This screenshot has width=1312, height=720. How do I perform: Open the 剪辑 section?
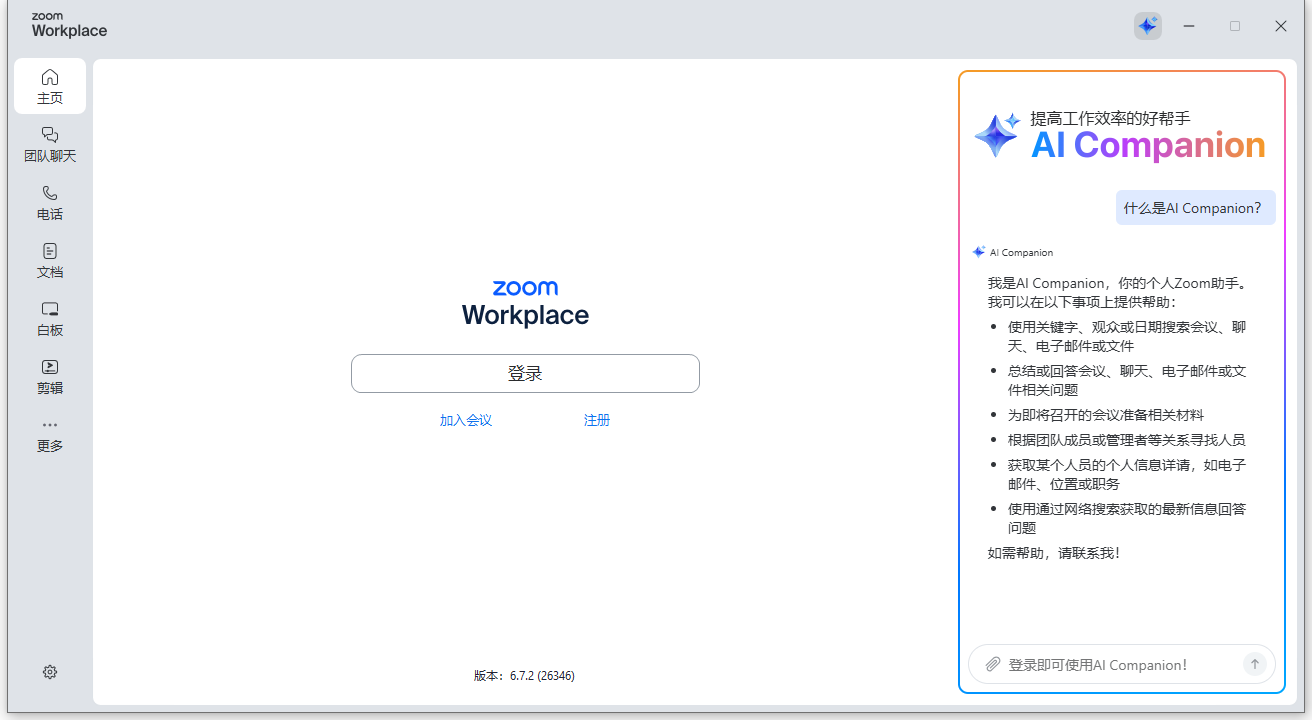[49, 376]
